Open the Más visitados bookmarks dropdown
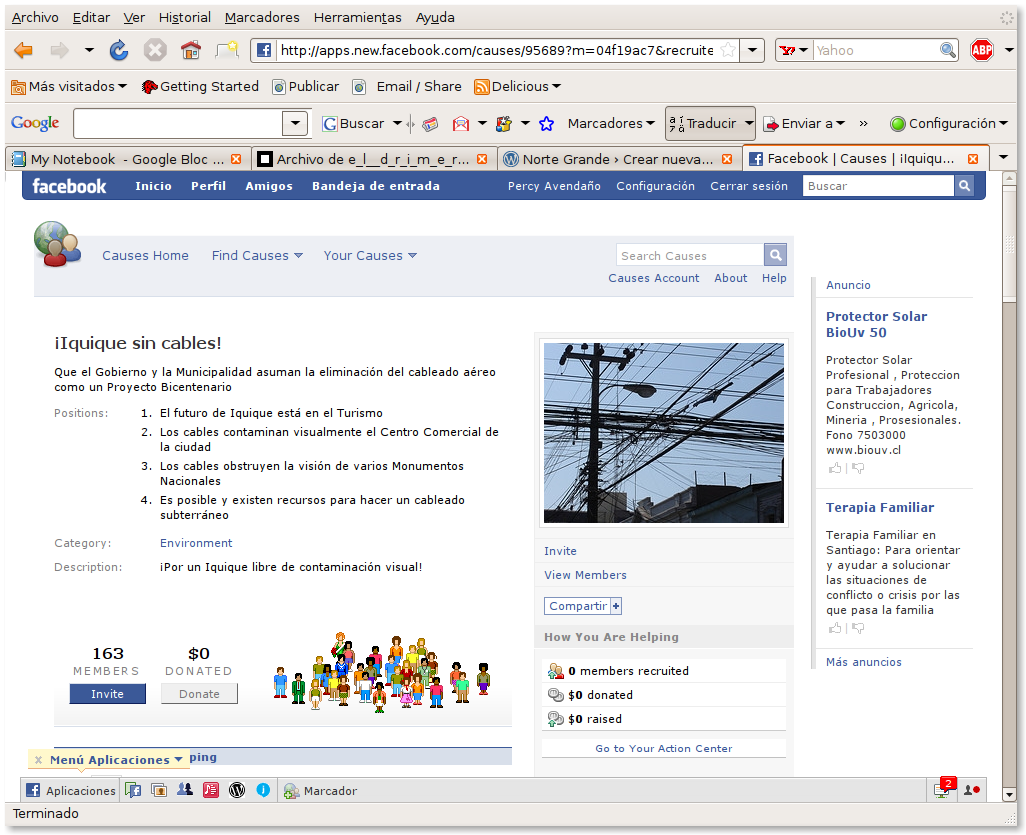1026x835 pixels. 70,87
